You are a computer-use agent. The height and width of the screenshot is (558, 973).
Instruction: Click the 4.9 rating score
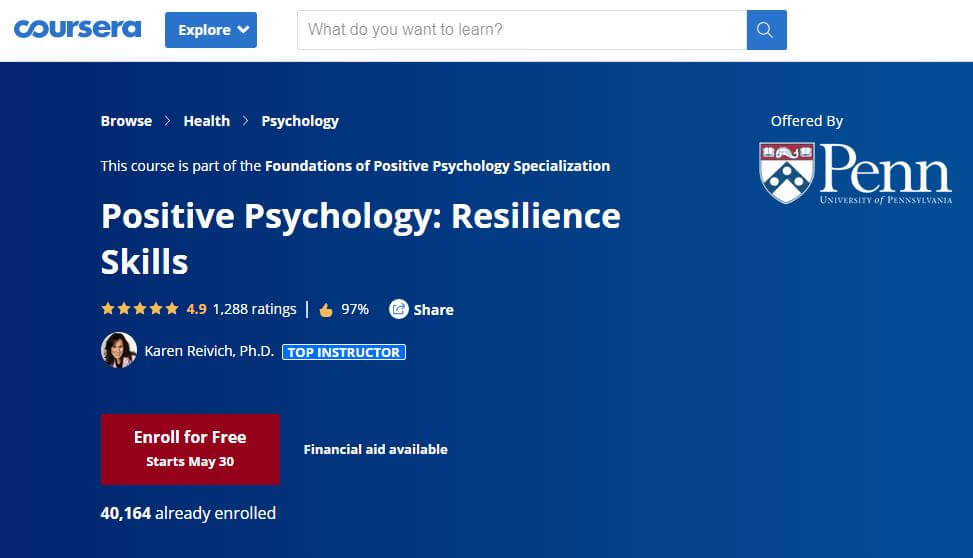[196, 309]
